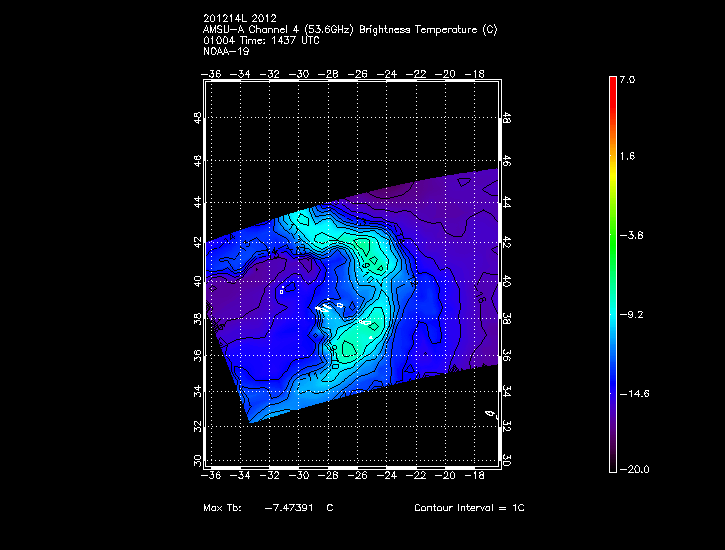Click the purple bottom of the color bar
The width and height of the screenshot is (725, 550).
tap(612, 455)
